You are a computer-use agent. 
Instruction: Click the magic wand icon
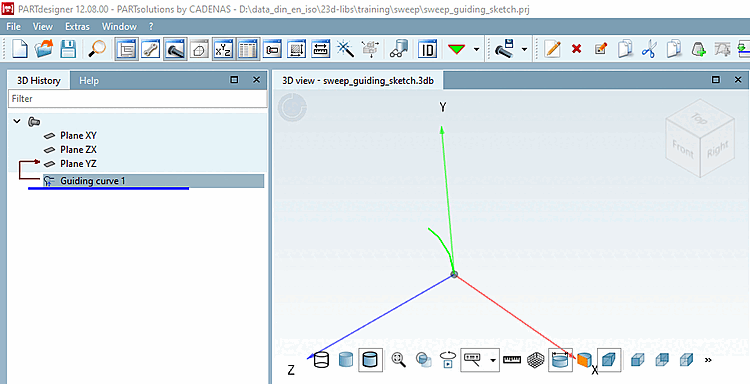click(345, 49)
